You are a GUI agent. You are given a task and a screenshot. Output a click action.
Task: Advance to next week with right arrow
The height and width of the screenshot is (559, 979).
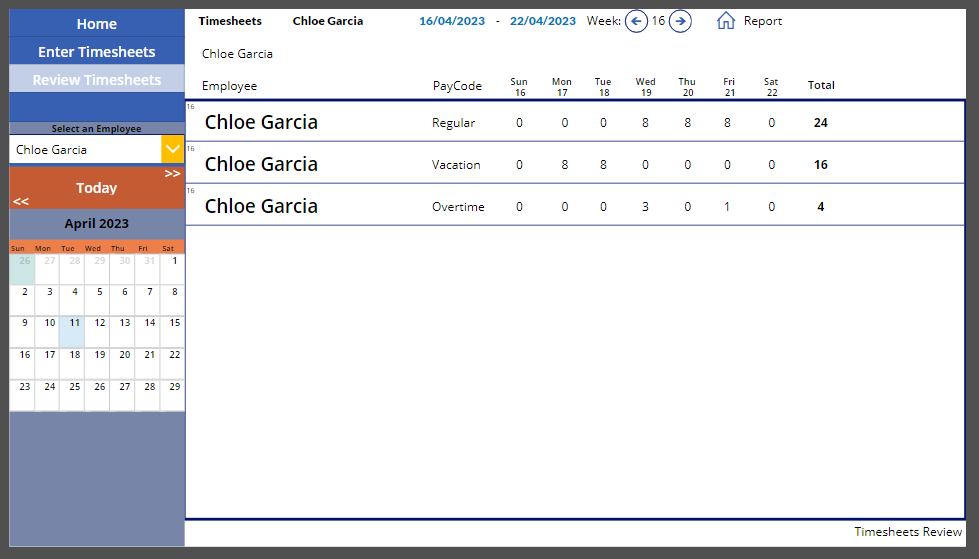pyautogui.click(x=680, y=21)
